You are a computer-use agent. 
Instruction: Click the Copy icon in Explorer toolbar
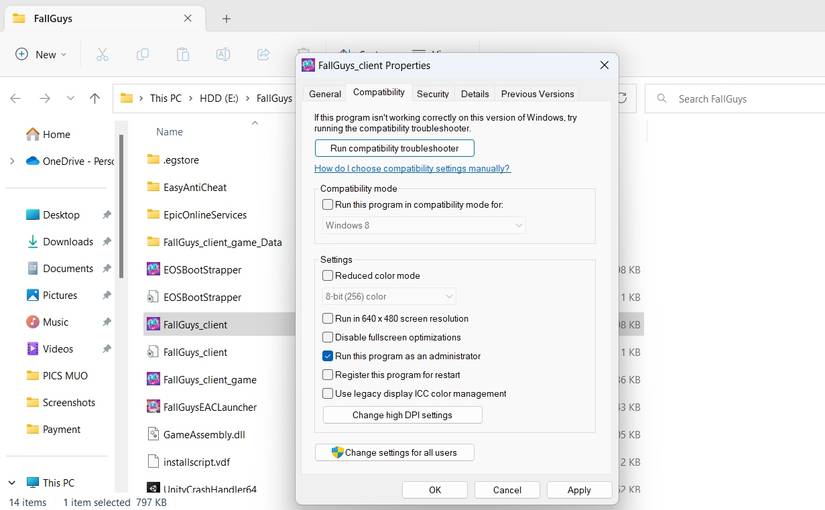tap(143, 54)
